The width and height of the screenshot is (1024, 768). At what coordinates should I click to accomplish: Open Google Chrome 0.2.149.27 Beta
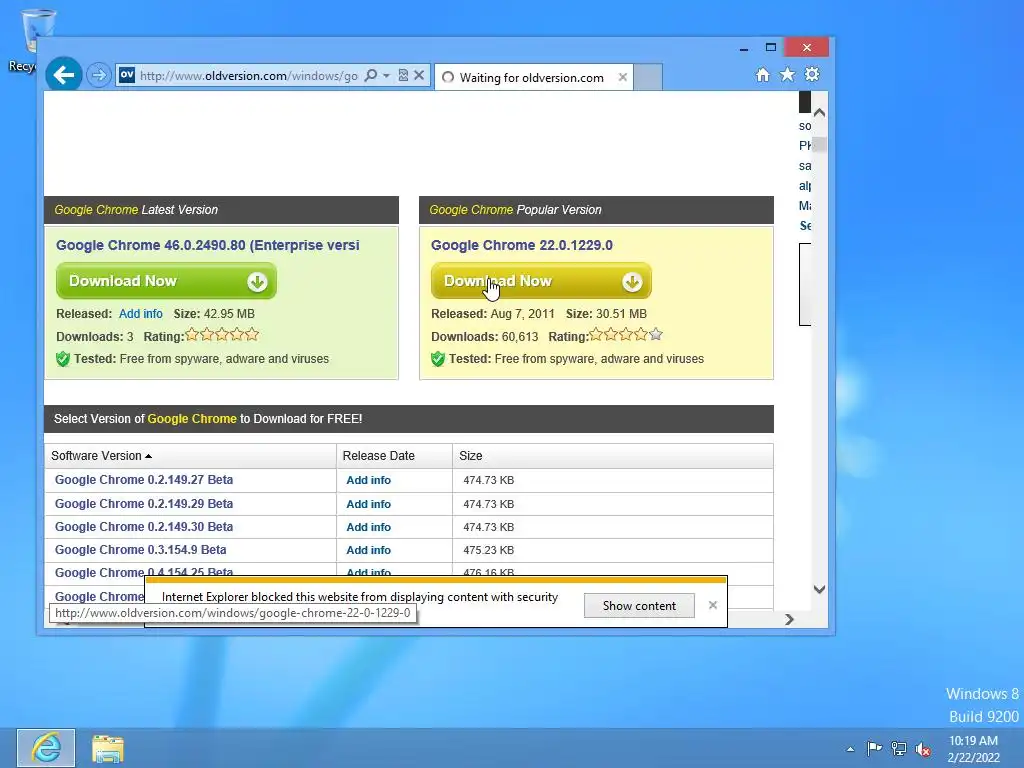pos(144,479)
